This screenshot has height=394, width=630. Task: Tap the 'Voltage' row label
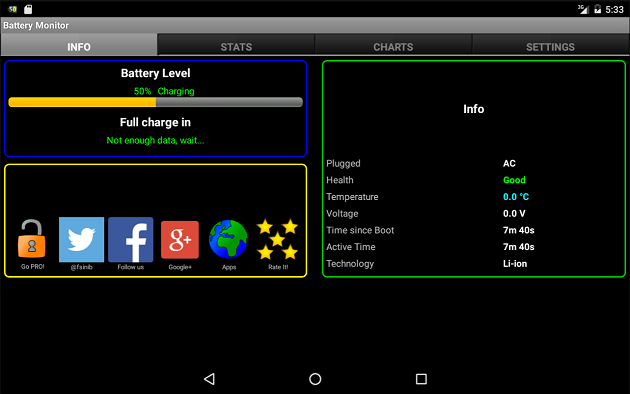tap(342, 214)
